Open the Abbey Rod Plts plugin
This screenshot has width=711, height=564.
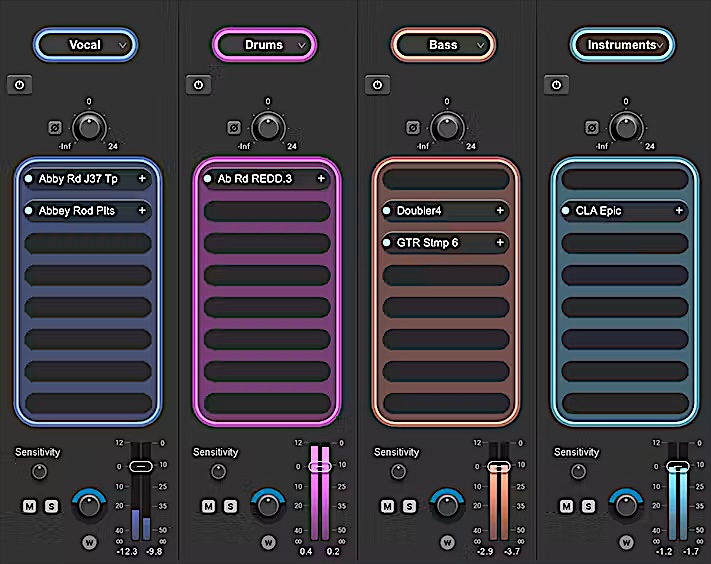[88, 210]
